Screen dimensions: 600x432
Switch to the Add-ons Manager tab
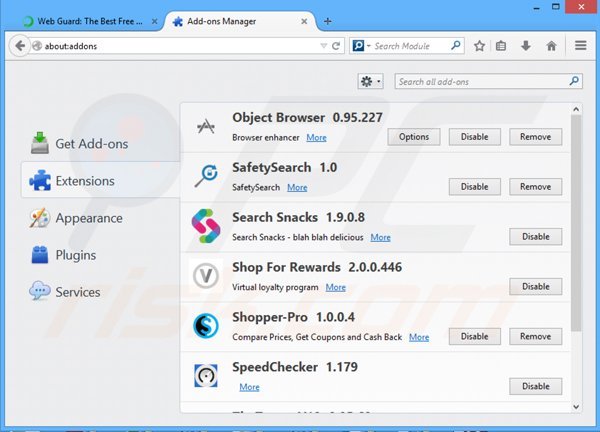[240, 21]
